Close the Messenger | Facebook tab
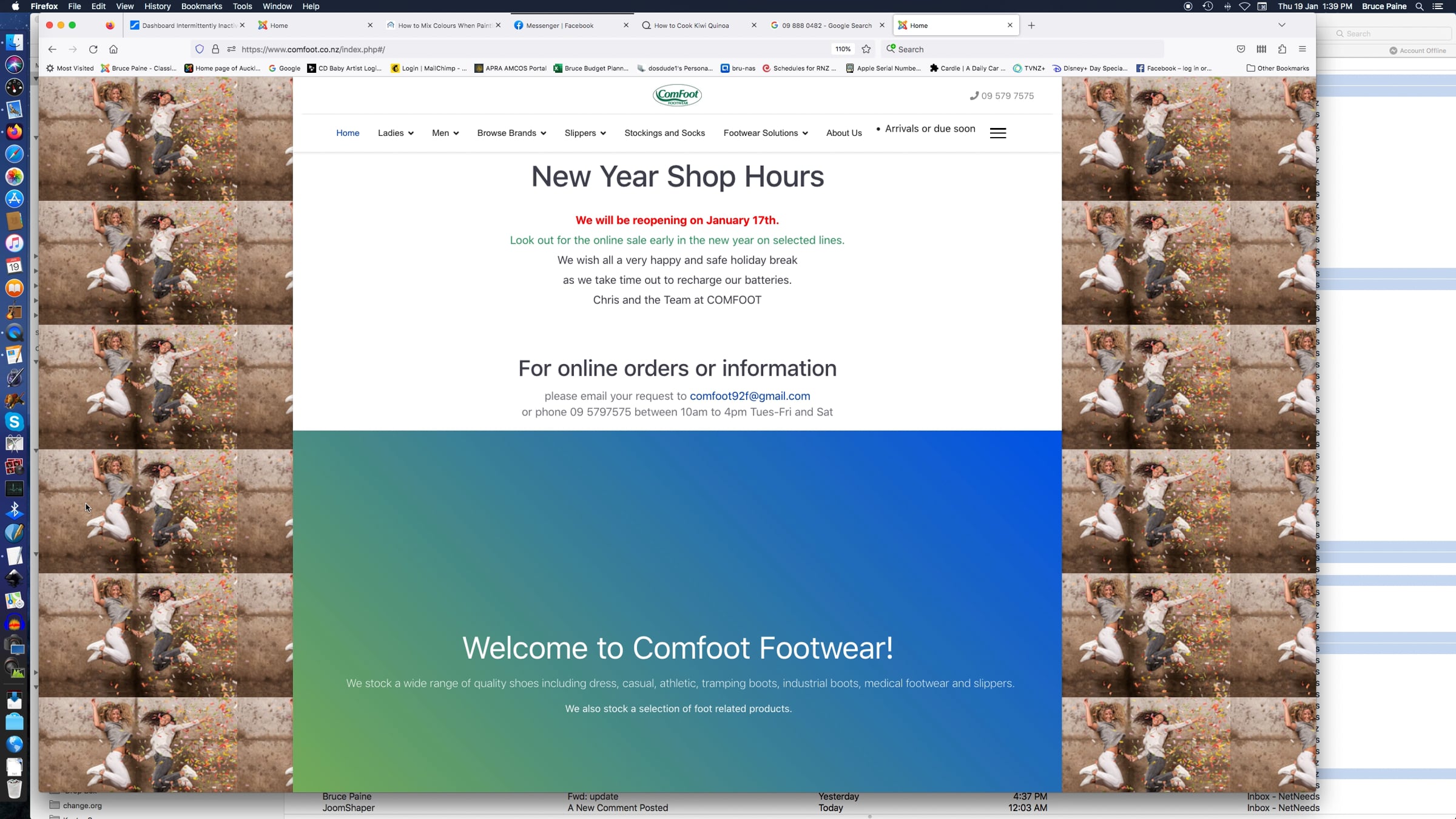The height and width of the screenshot is (819, 1456). (626, 25)
